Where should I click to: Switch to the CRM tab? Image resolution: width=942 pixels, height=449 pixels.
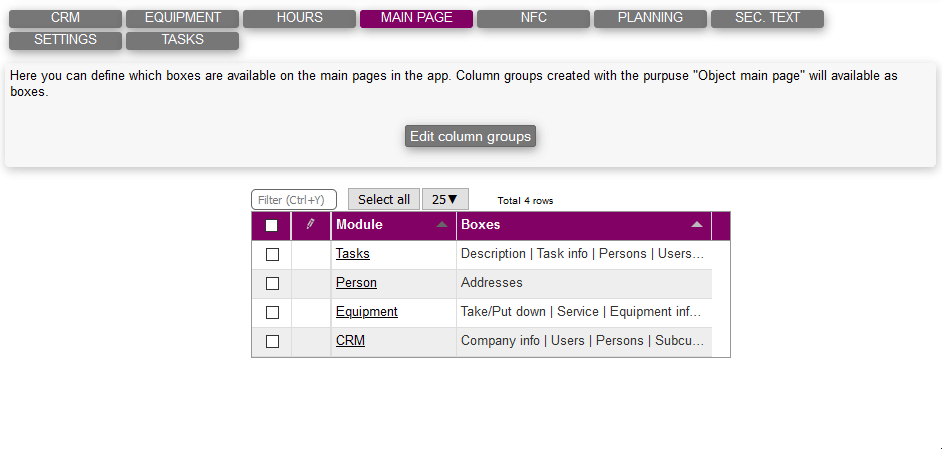(65, 18)
